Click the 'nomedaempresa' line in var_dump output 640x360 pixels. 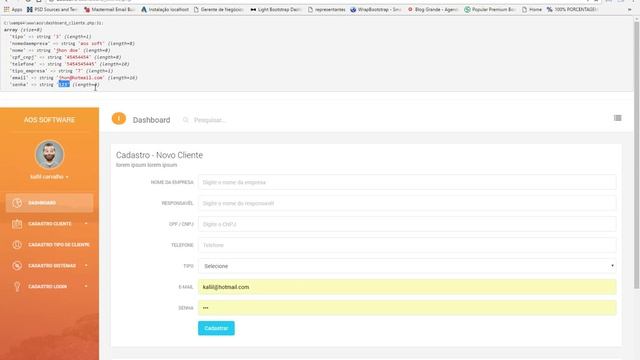(x=72, y=43)
